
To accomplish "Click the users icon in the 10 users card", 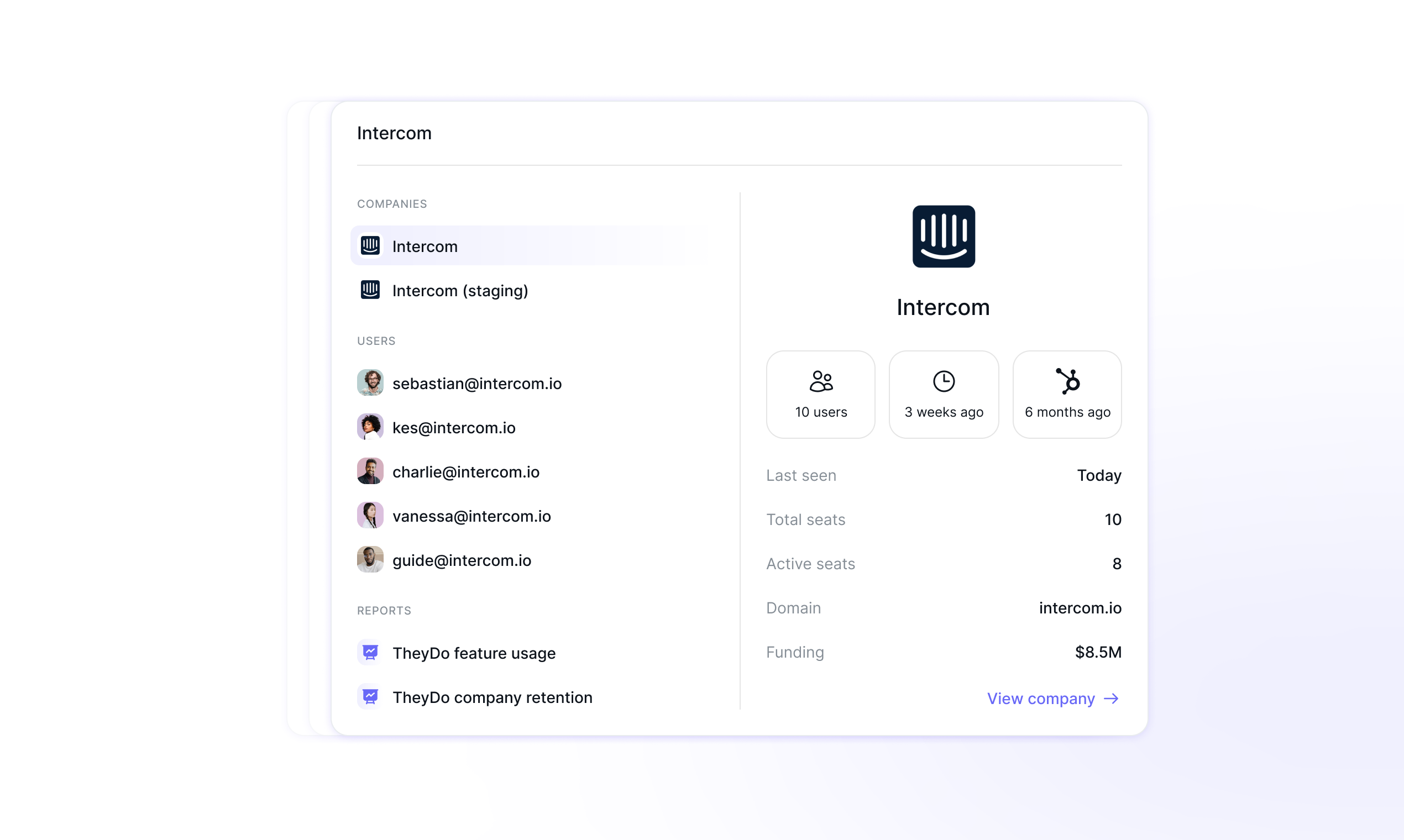I will [x=821, y=381].
